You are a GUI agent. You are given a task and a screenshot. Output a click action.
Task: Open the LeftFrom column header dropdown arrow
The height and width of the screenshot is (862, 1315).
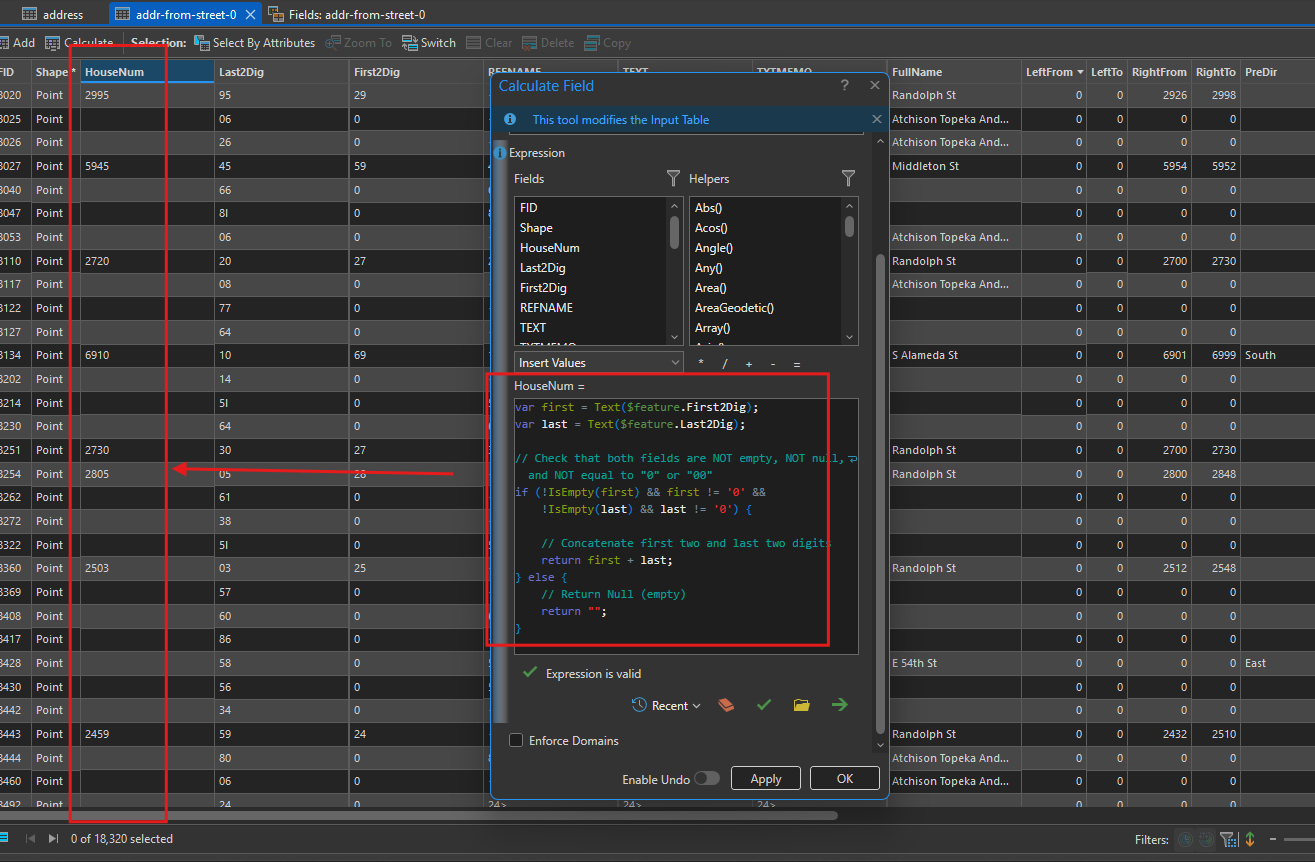tap(1080, 72)
